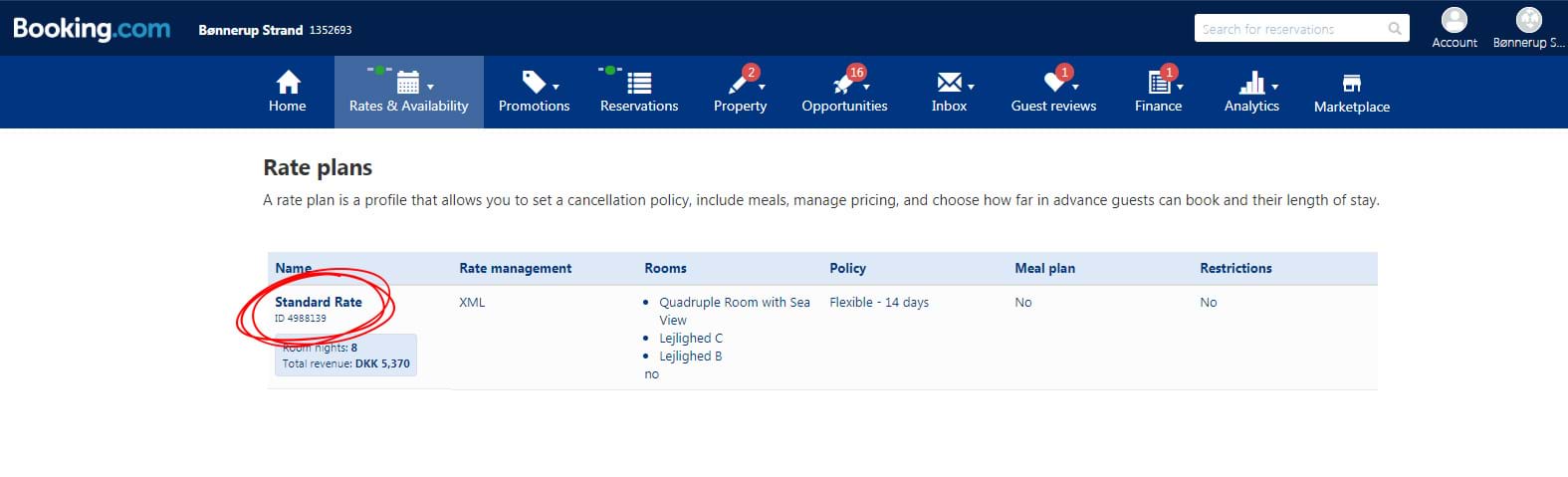Viewport: 1568px width, 477px height.
Task: Click the Home house icon
Action: point(288,82)
